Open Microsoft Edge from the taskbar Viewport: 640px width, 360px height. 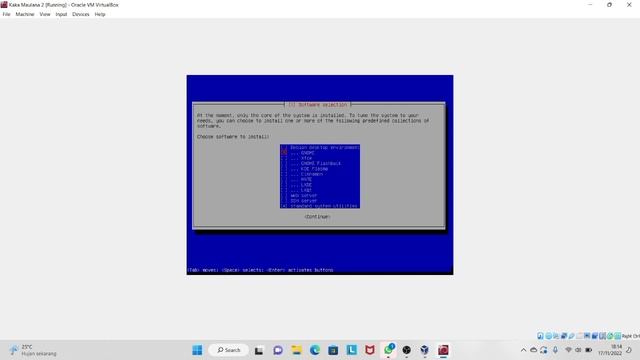[x=315, y=350]
